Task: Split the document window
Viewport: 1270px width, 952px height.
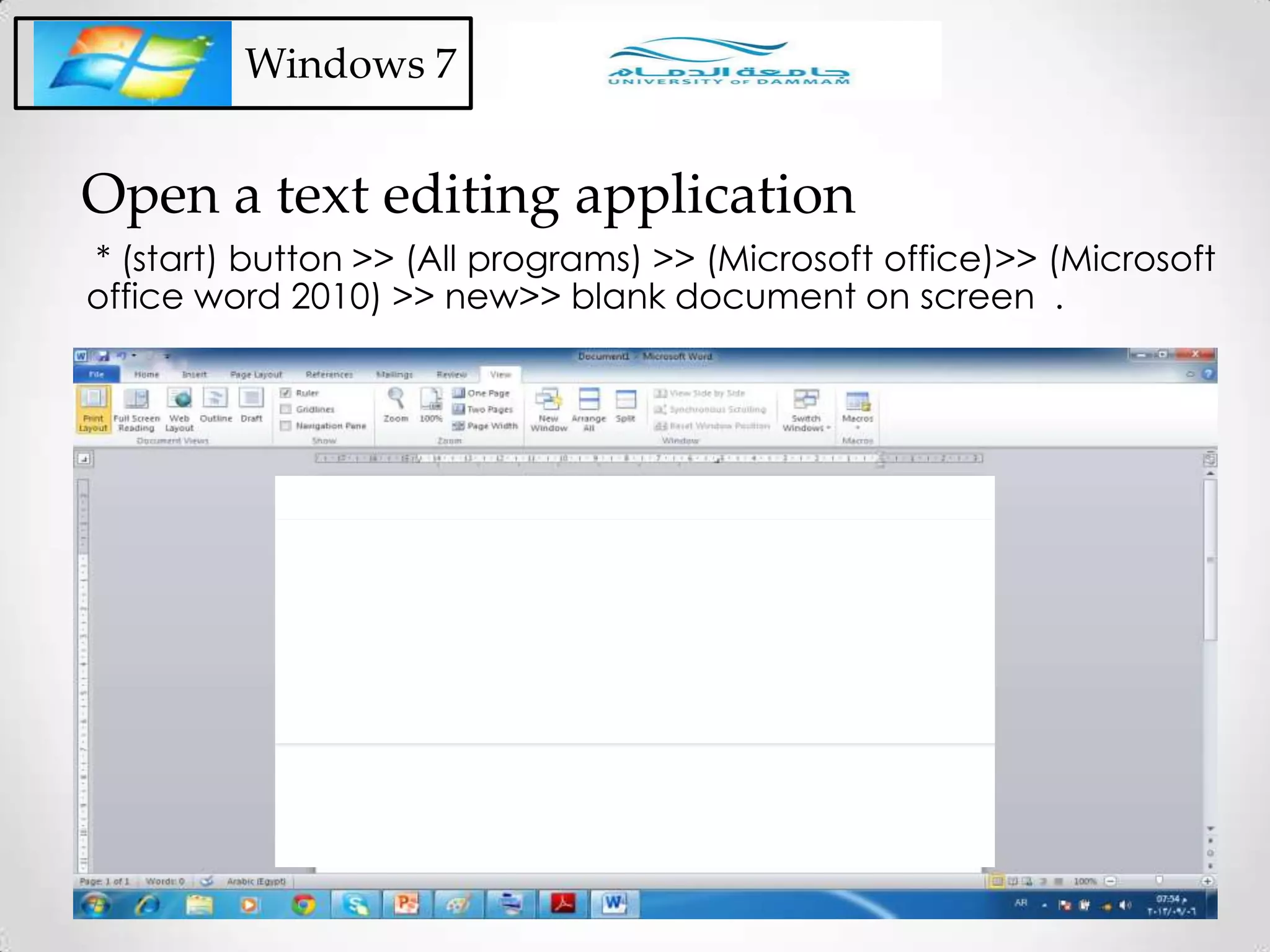Action: coord(626,406)
